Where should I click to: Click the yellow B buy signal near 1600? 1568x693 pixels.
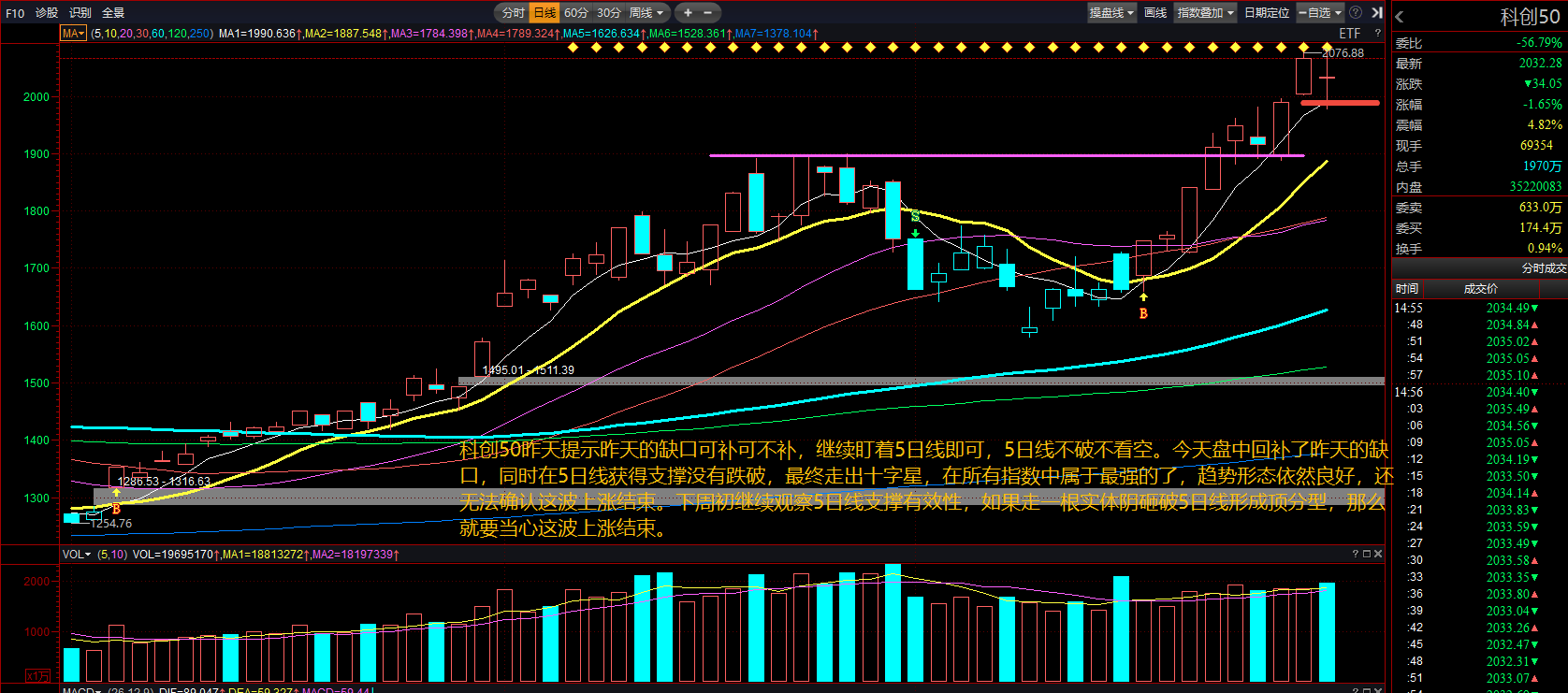click(x=1143, y=314)
